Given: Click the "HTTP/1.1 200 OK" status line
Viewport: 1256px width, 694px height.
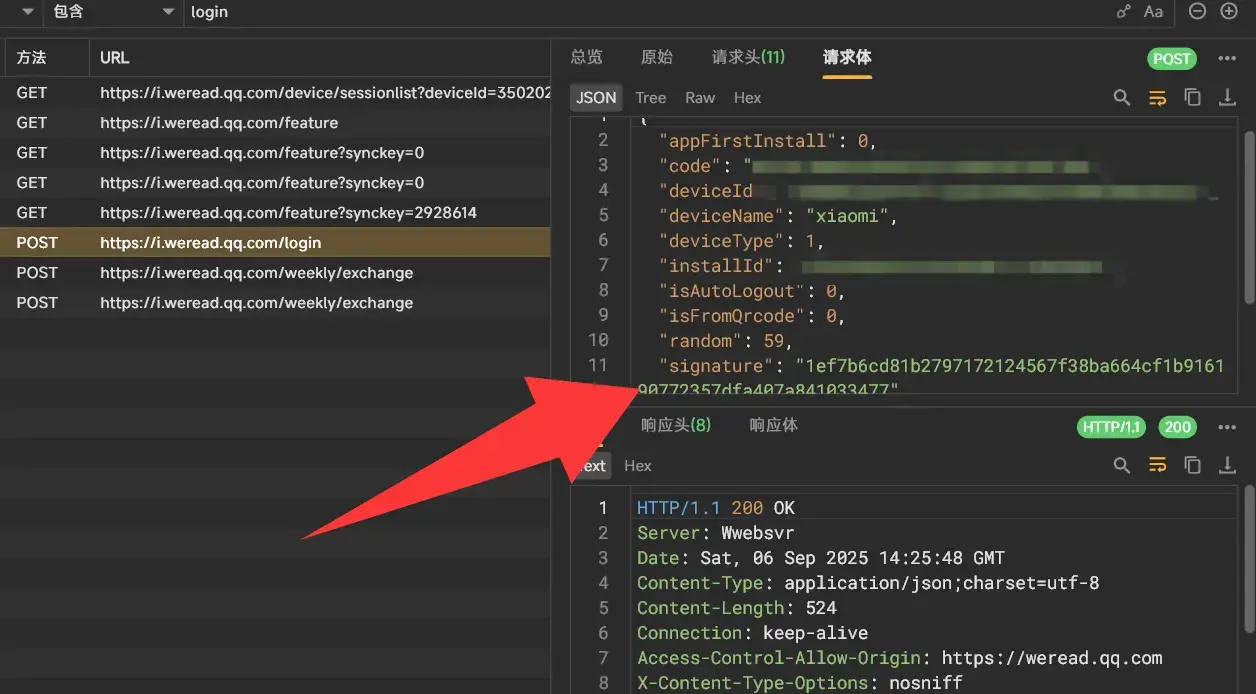Looking at the screenshot, I should point(716,508).
